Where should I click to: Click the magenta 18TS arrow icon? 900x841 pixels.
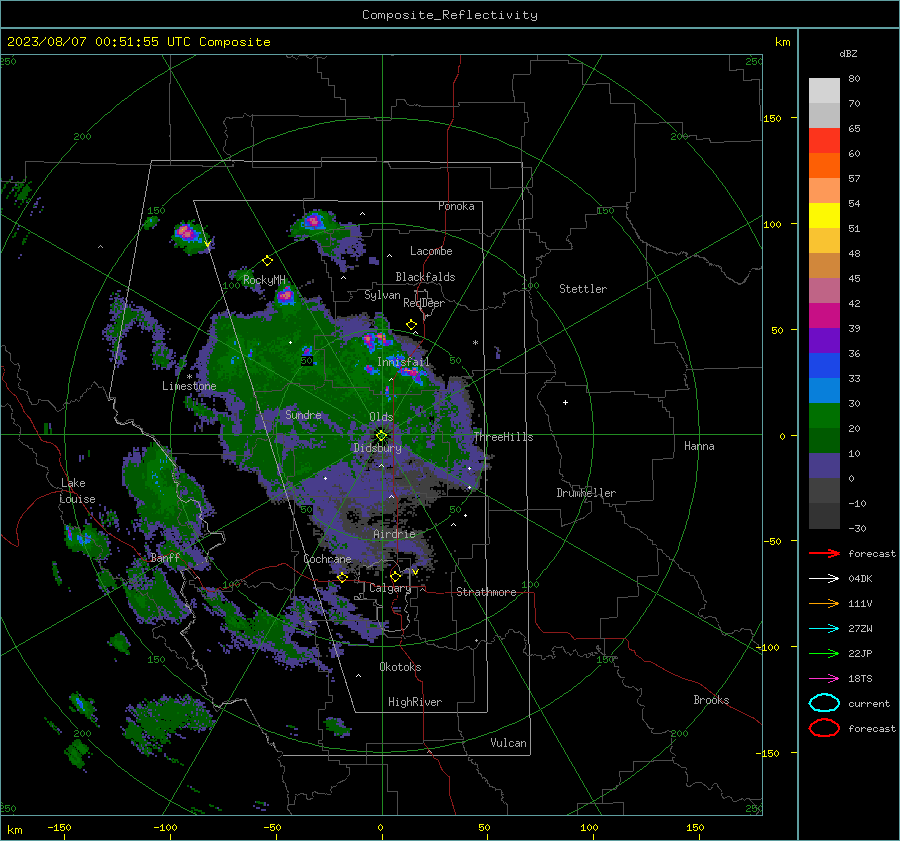pos(824,679)
